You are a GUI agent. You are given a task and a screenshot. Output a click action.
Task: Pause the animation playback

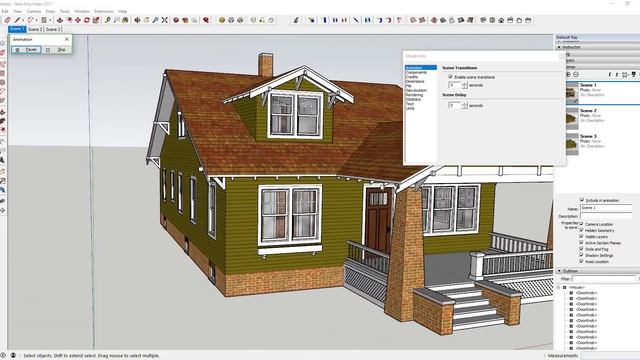(27, 50)
